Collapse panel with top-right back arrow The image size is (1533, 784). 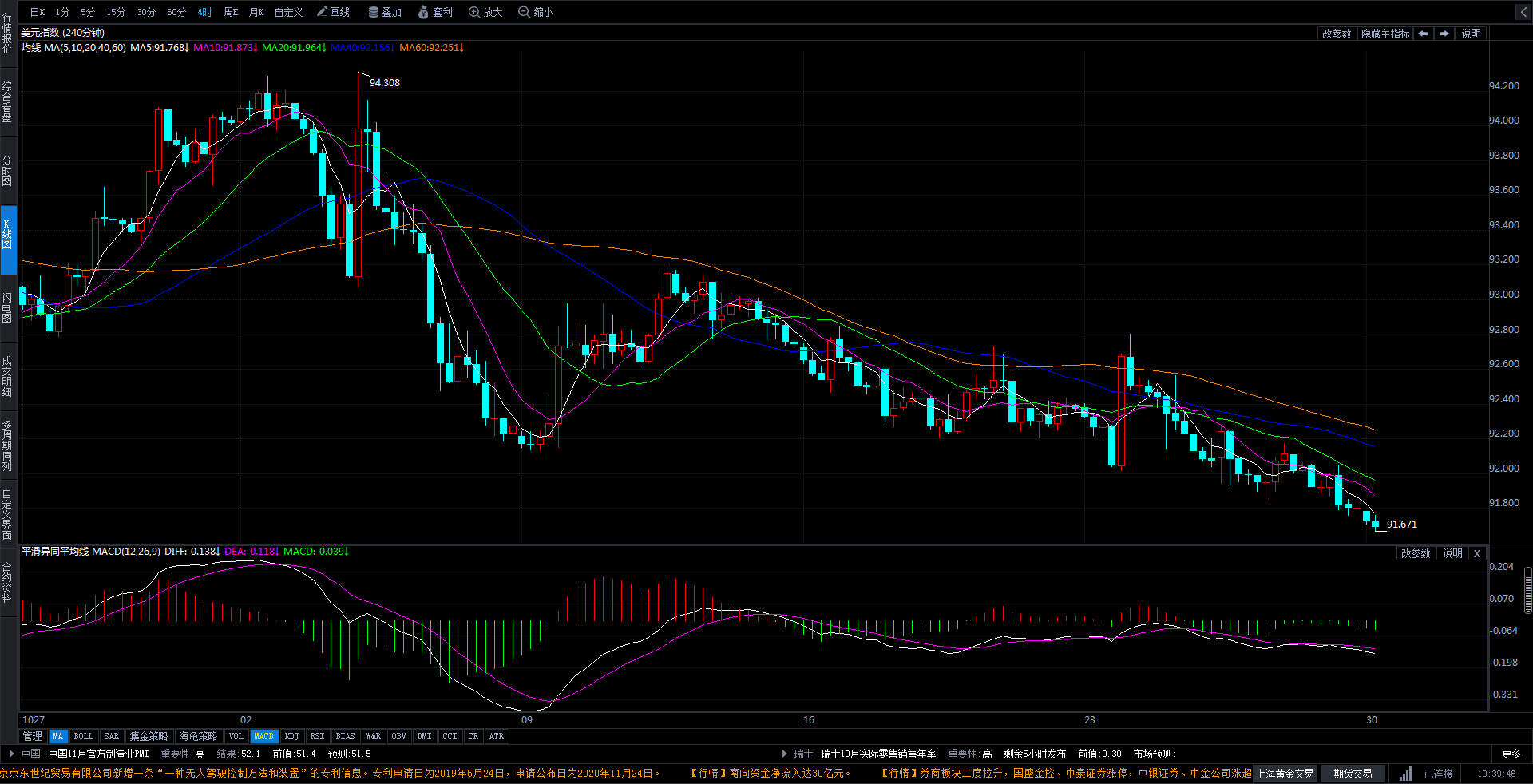1523,12
